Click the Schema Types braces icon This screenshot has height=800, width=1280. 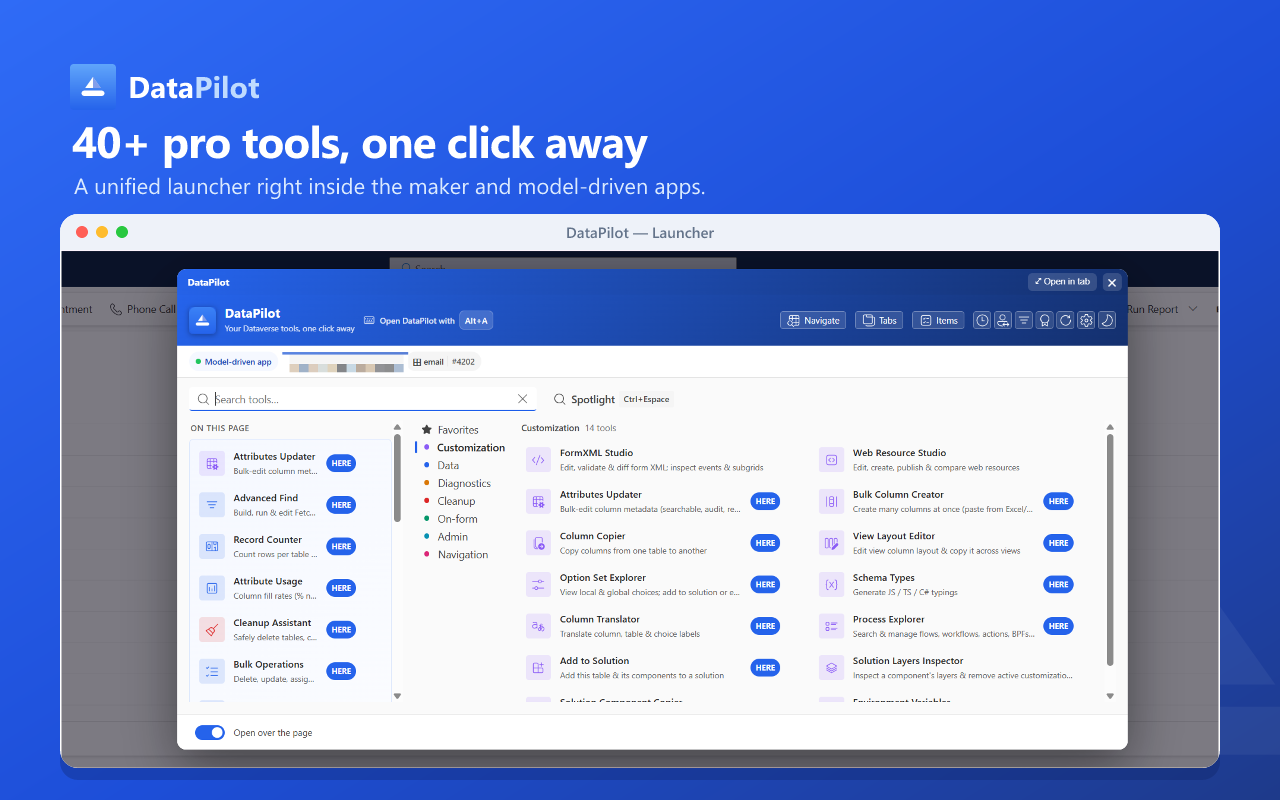[x=831, y=585]
